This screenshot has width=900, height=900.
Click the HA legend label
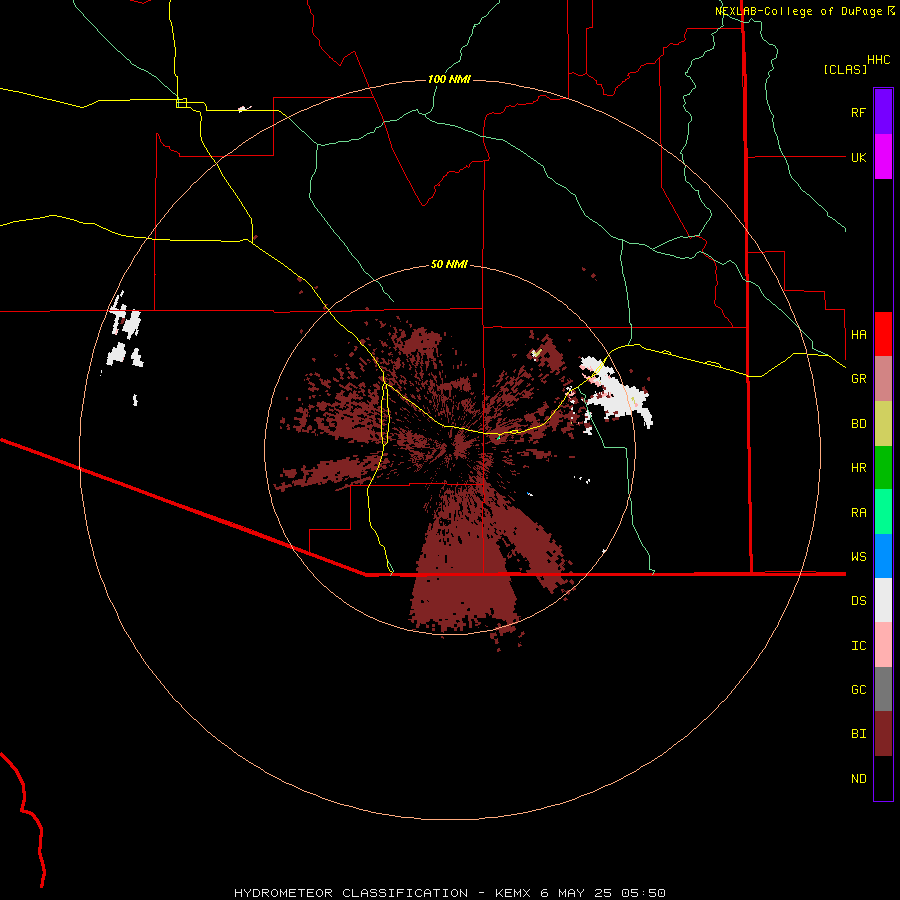858,334
